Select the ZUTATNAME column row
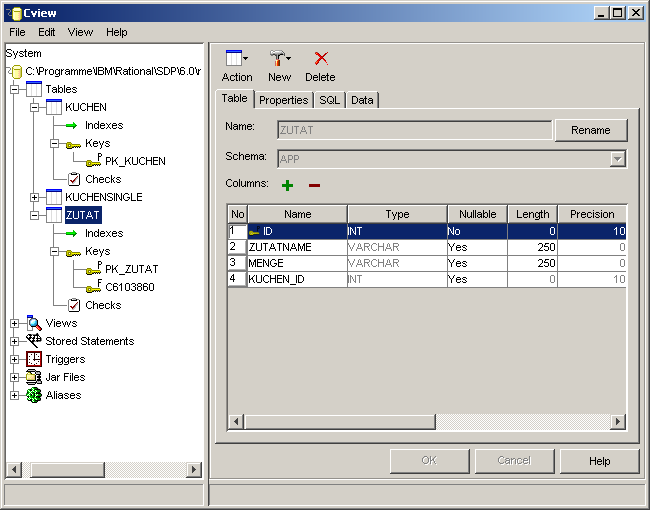Image resolution: width=650 pixels, height=510 pixels. click(x=427, y=247)
